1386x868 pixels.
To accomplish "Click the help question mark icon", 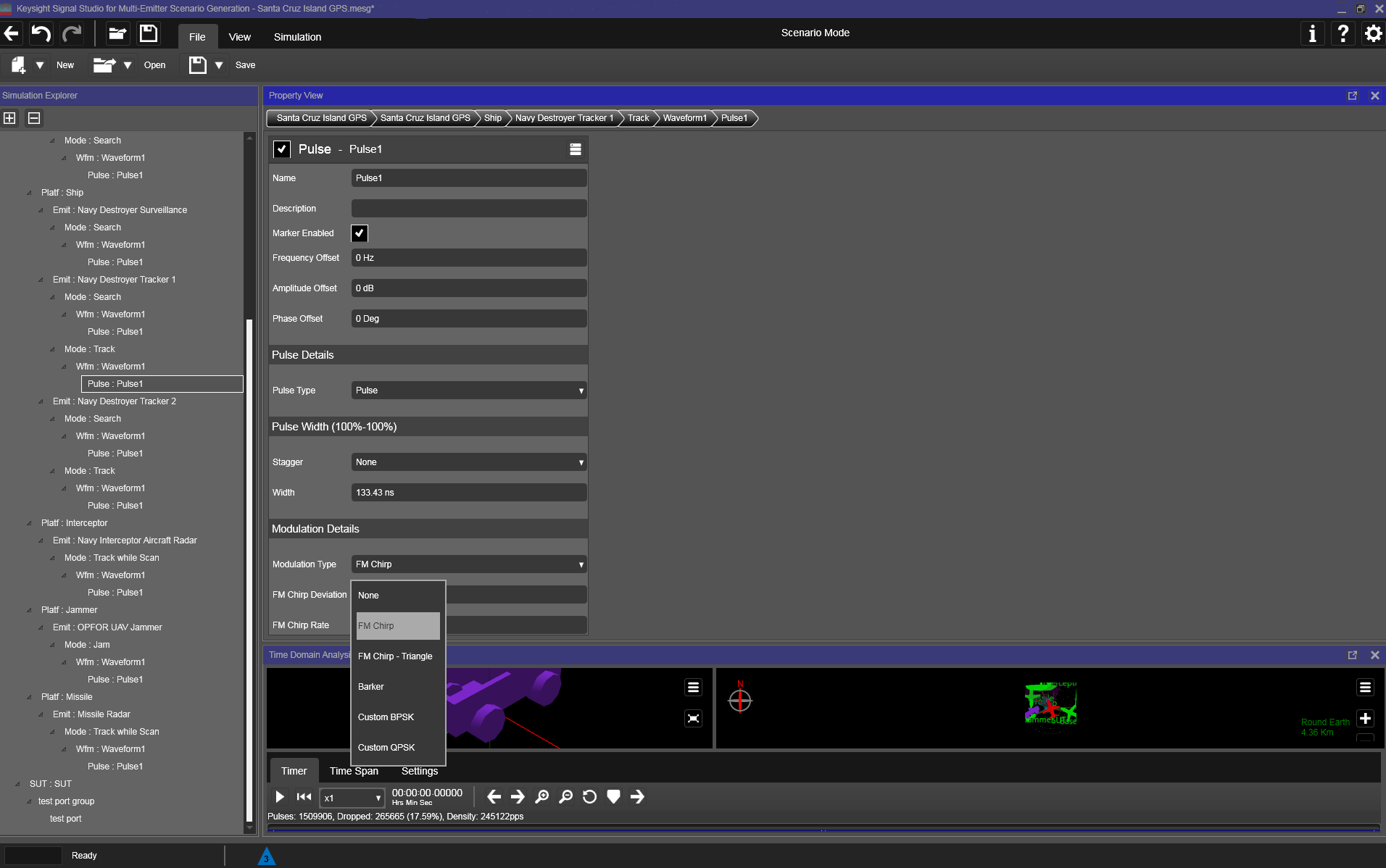I will (x=1343, y=33).
